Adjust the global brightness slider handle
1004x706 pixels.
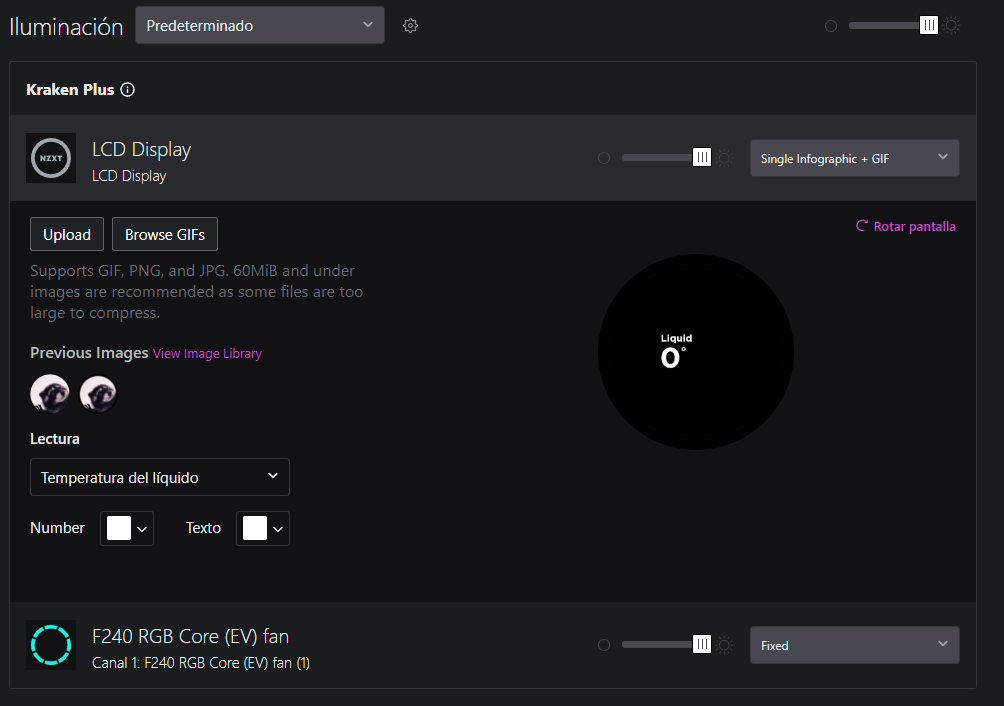(x=928, y=26)
